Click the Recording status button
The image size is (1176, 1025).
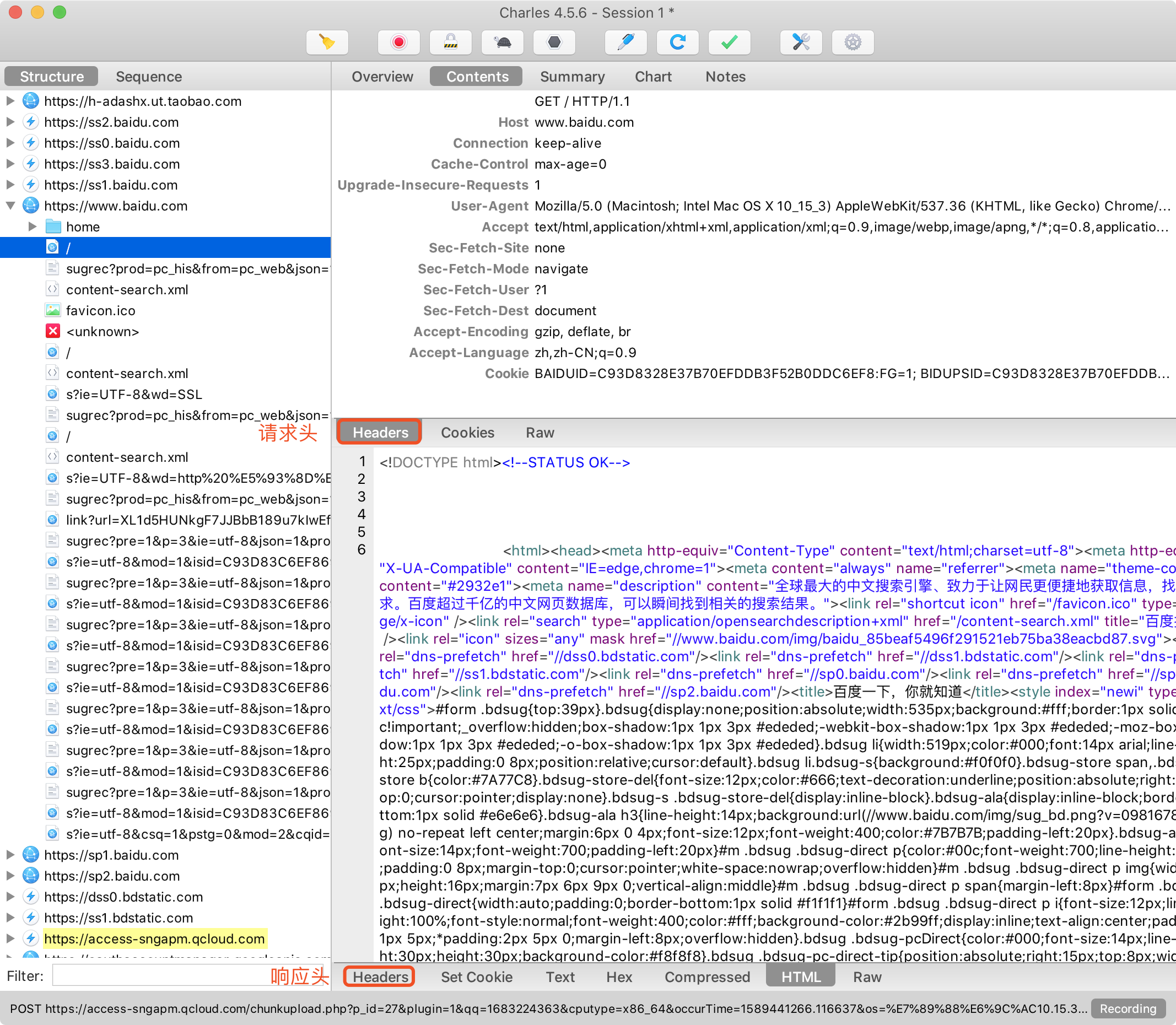pos(1128,1008)
